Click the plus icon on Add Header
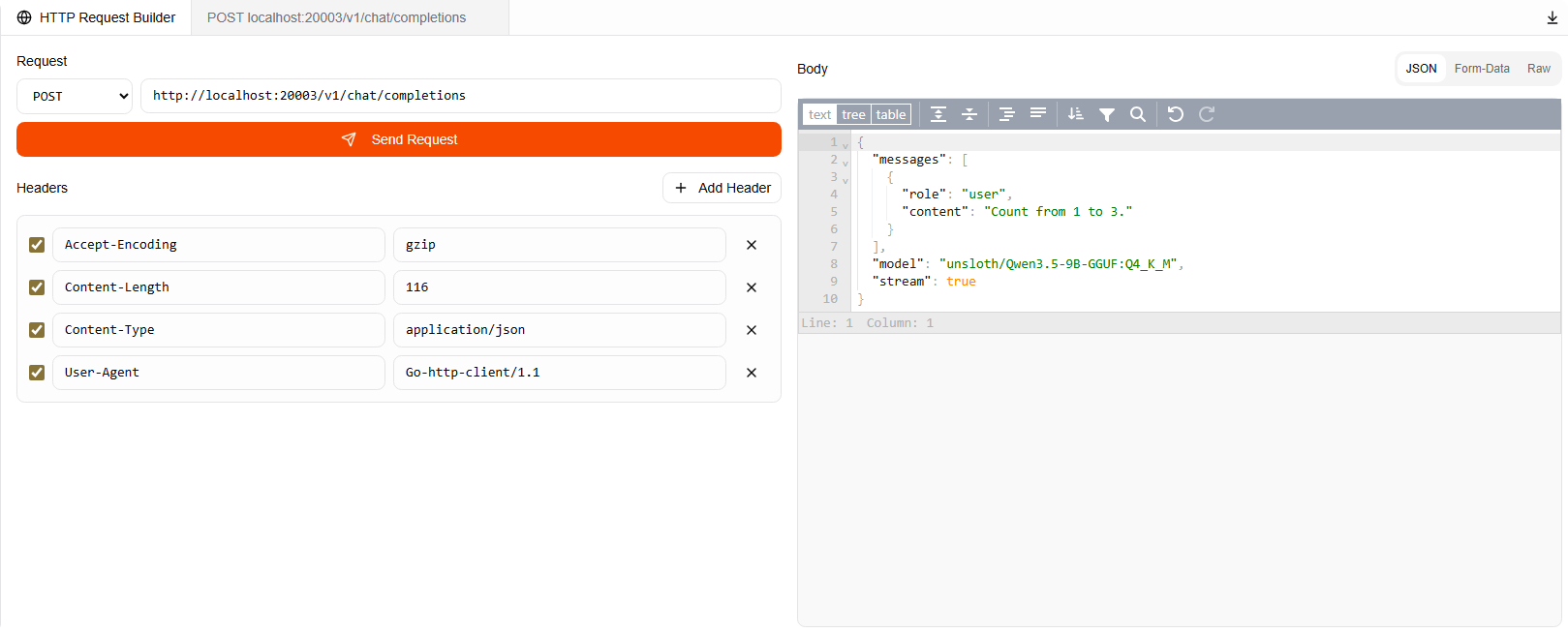The image size is (1568, 633). pos(681,188)
